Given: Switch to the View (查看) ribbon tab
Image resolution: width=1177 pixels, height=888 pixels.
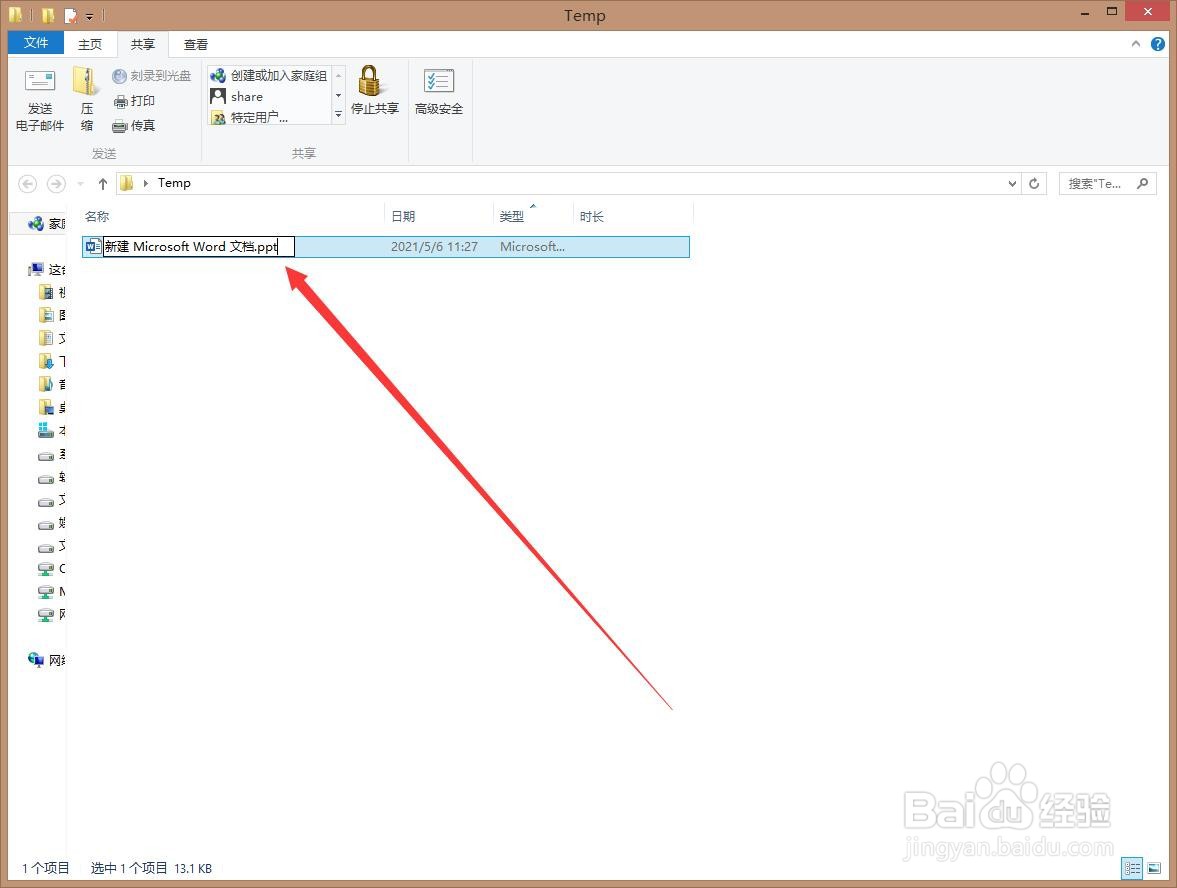Looking at the screenshot, I should 196,44.
